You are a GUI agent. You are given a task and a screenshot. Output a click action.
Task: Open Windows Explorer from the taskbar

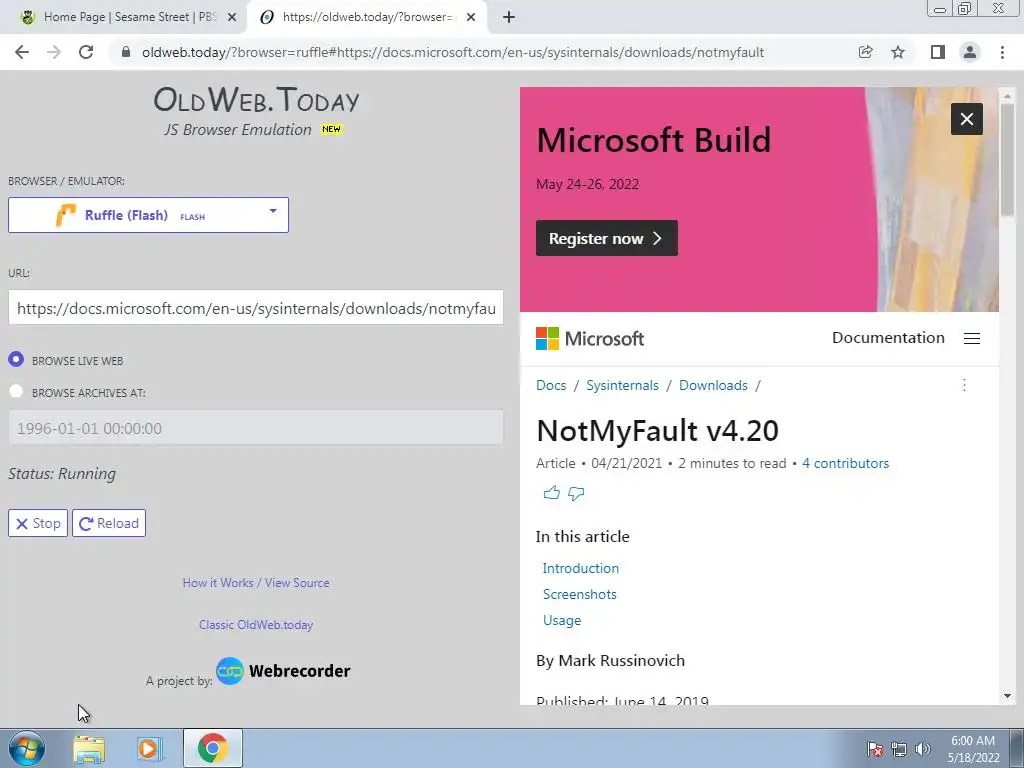(x=89, y=748)
